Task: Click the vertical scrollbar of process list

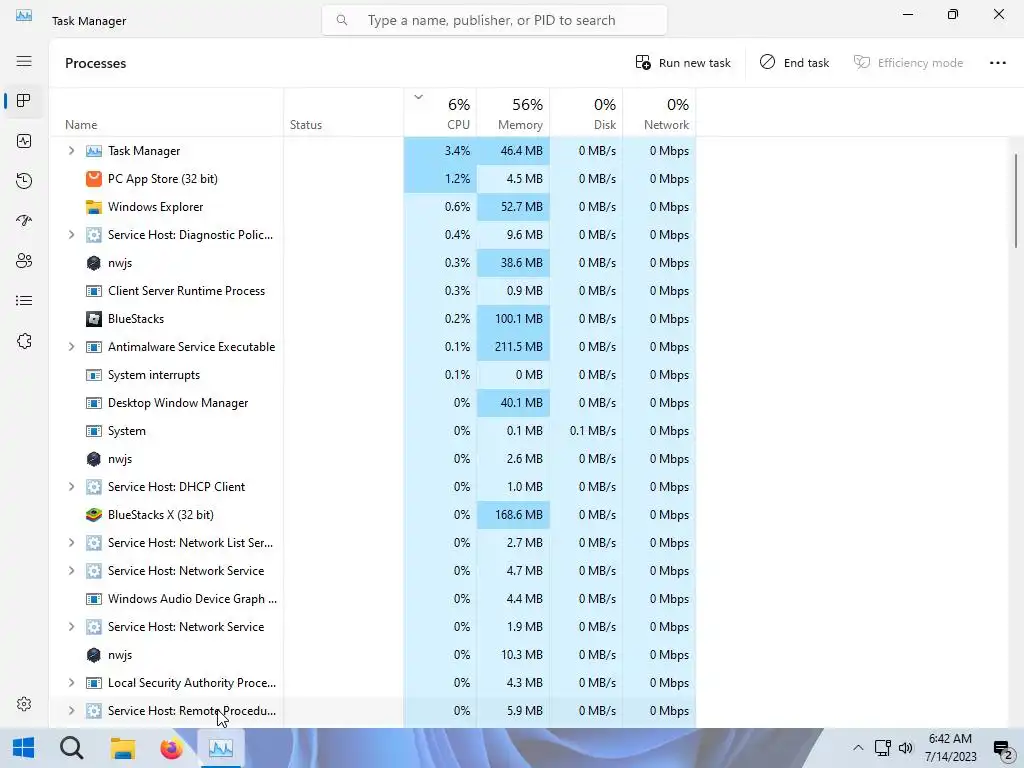Action: click(1016, 200)
